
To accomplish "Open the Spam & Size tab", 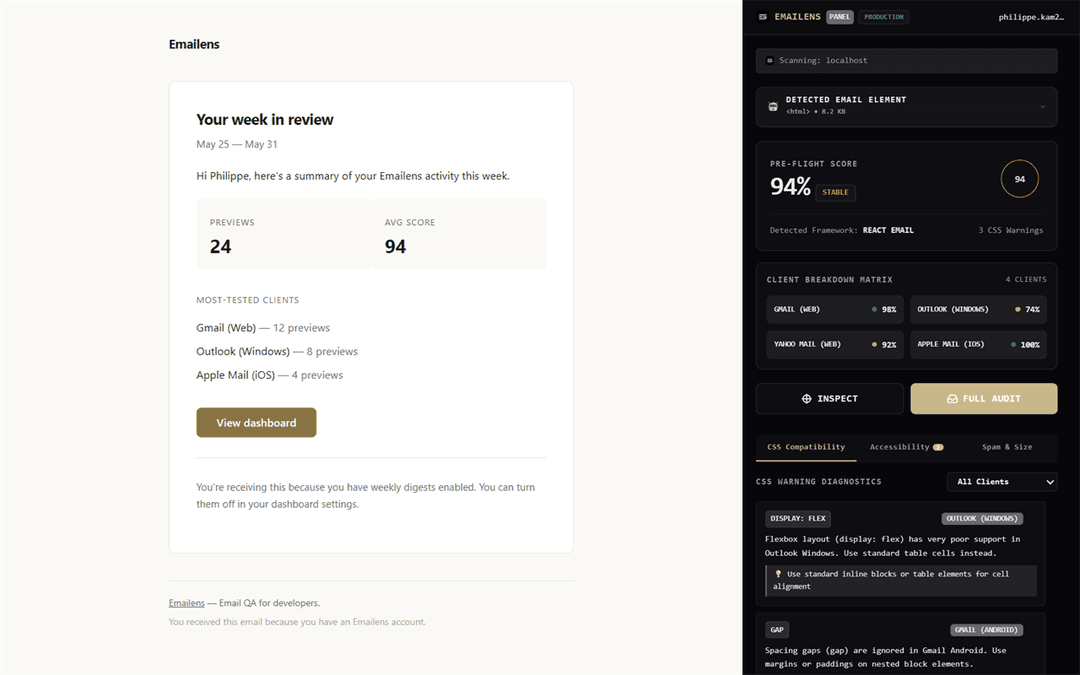I will coord(1007,447).
